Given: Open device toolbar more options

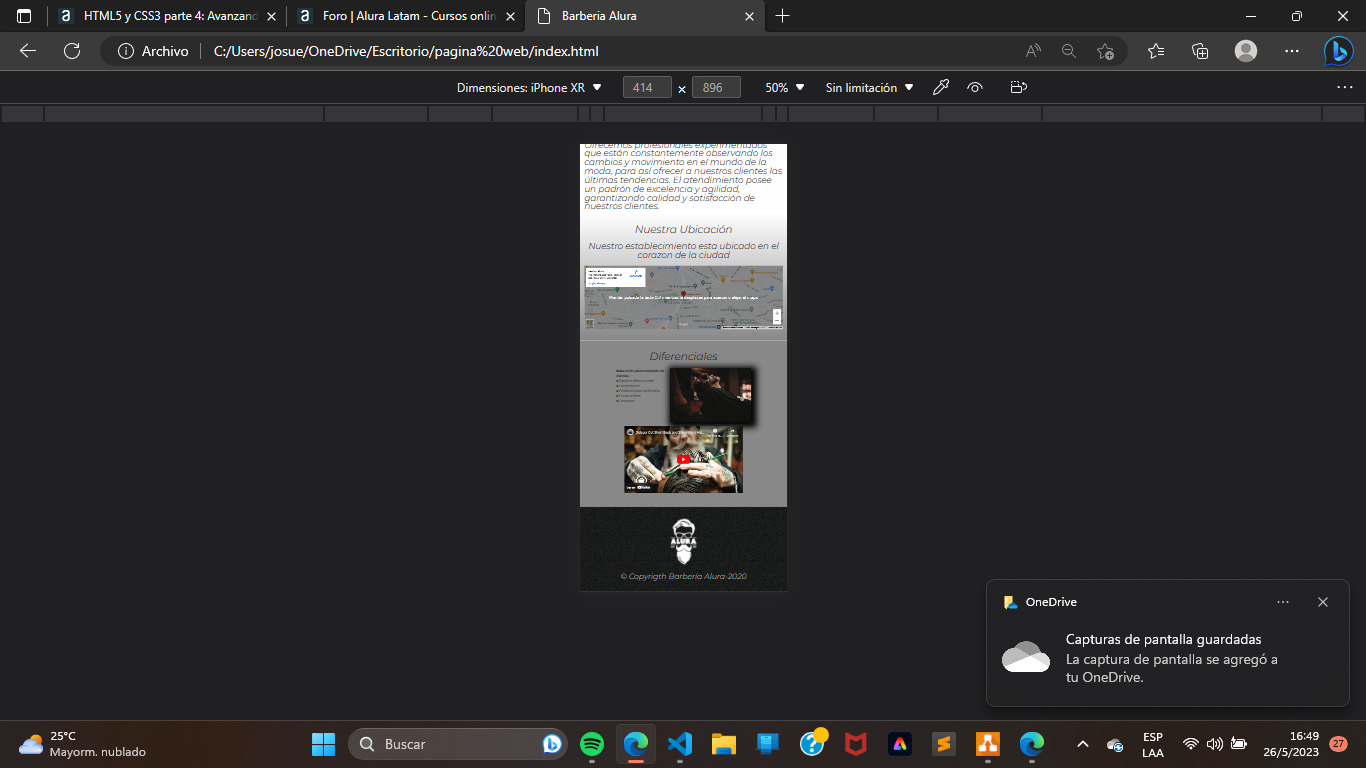Looking at the screenshot, I should [x=1344, y=87].
